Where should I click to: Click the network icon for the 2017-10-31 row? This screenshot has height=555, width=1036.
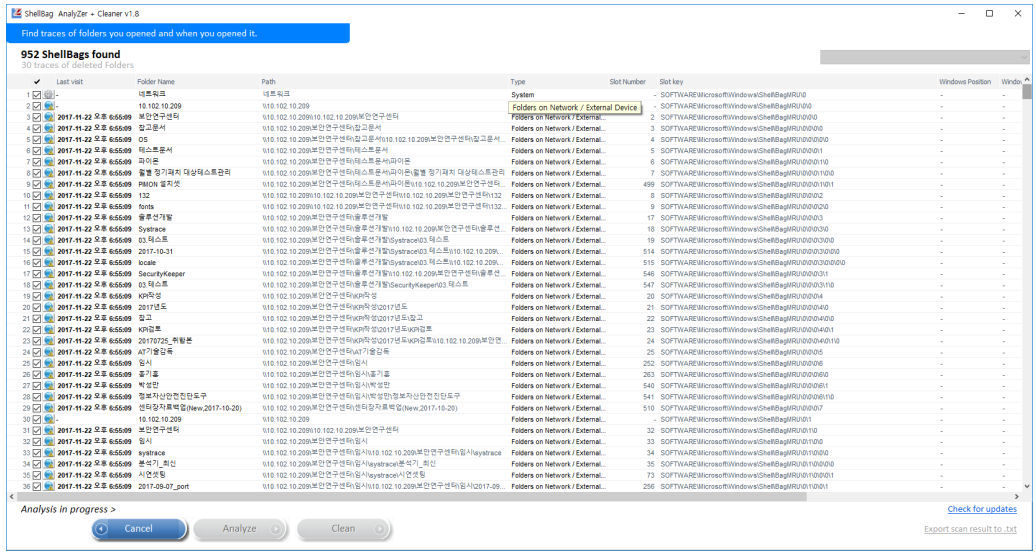[x=48, y=251]
